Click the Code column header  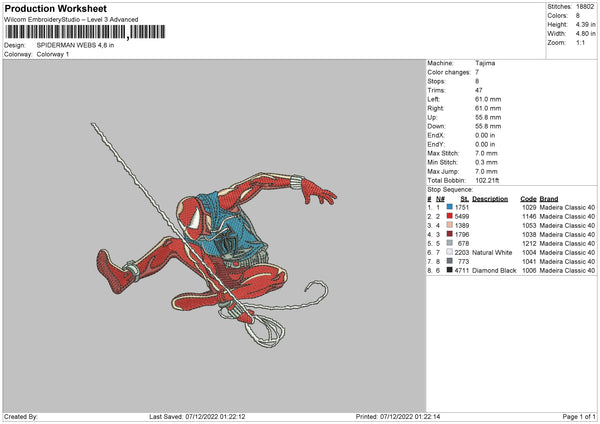[x=529, y=198]
